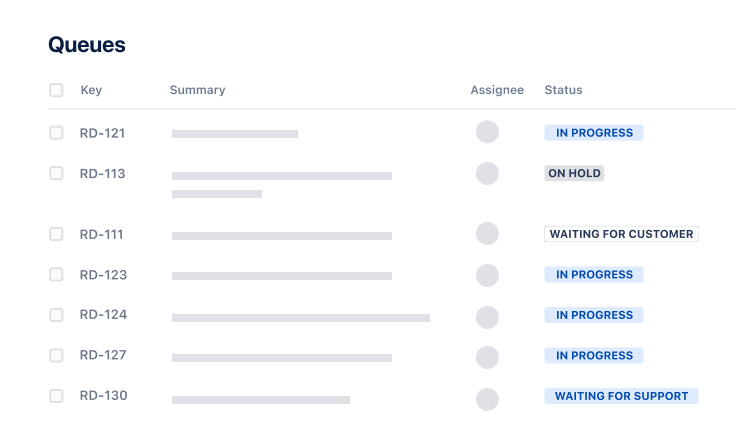Image resolution: width=736 pixels, height=424 pixels.
Task: Click assignee avatar for RD-127
Action: tap(487, 357)
